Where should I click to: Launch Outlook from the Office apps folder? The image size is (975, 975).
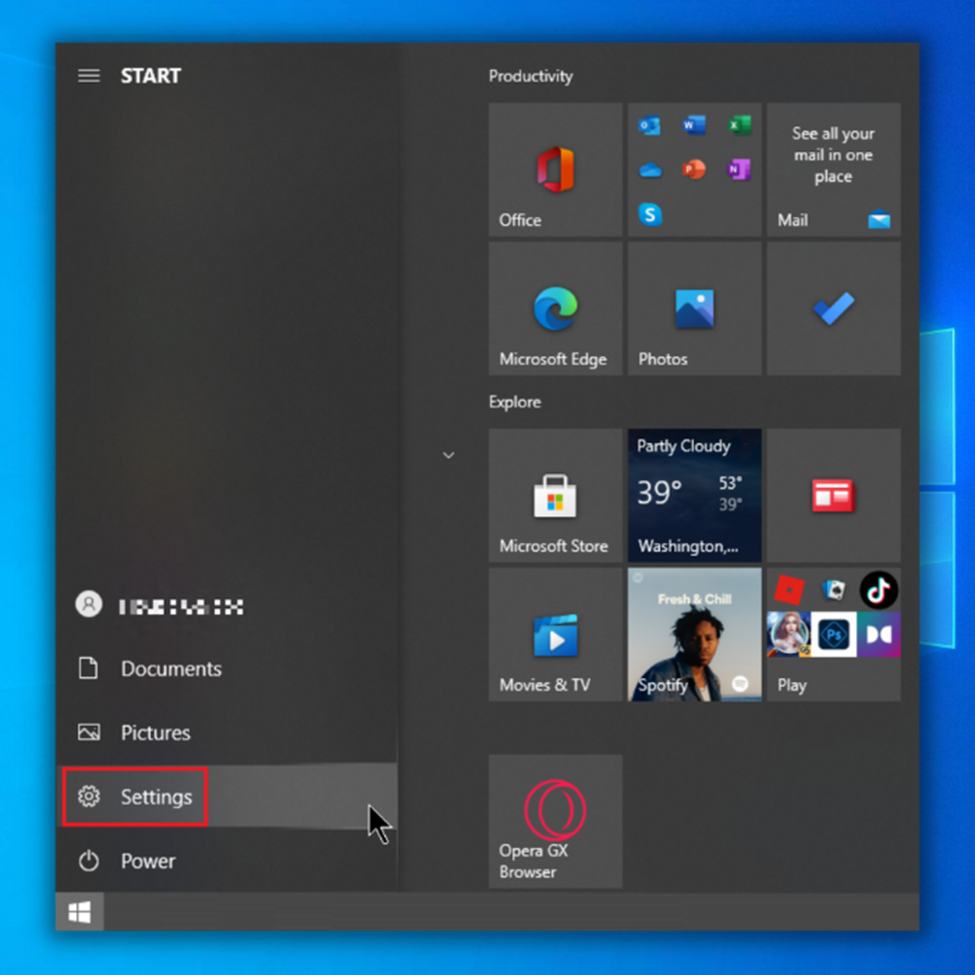click(649, 126)
